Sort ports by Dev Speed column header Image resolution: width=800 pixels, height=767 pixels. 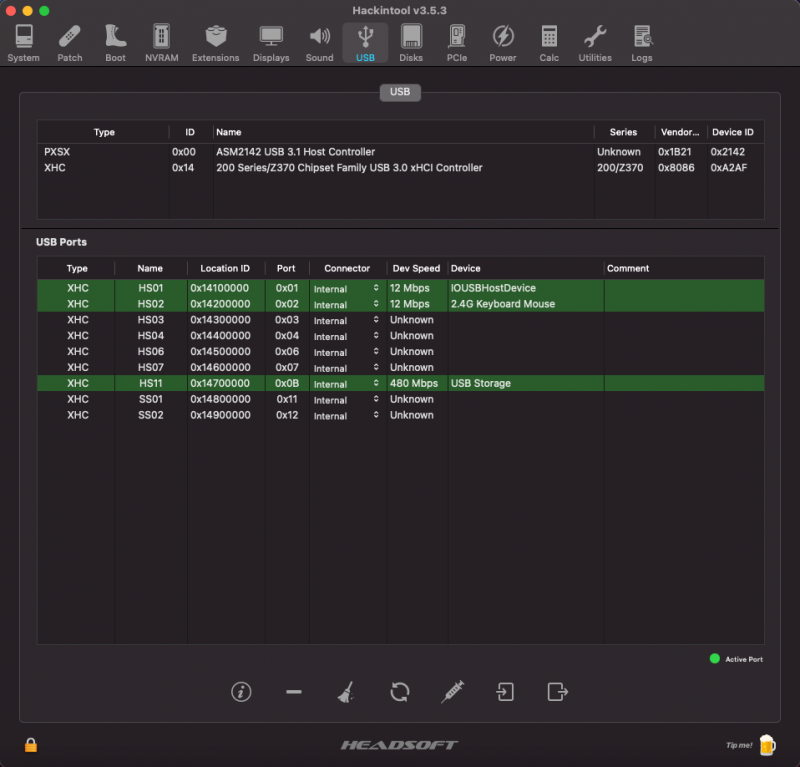[x=416, y=268]
